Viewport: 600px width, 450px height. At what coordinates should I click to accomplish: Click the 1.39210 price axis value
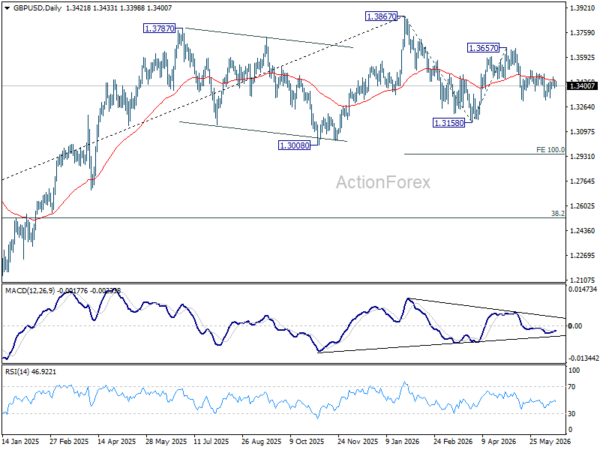pos(582,8)
